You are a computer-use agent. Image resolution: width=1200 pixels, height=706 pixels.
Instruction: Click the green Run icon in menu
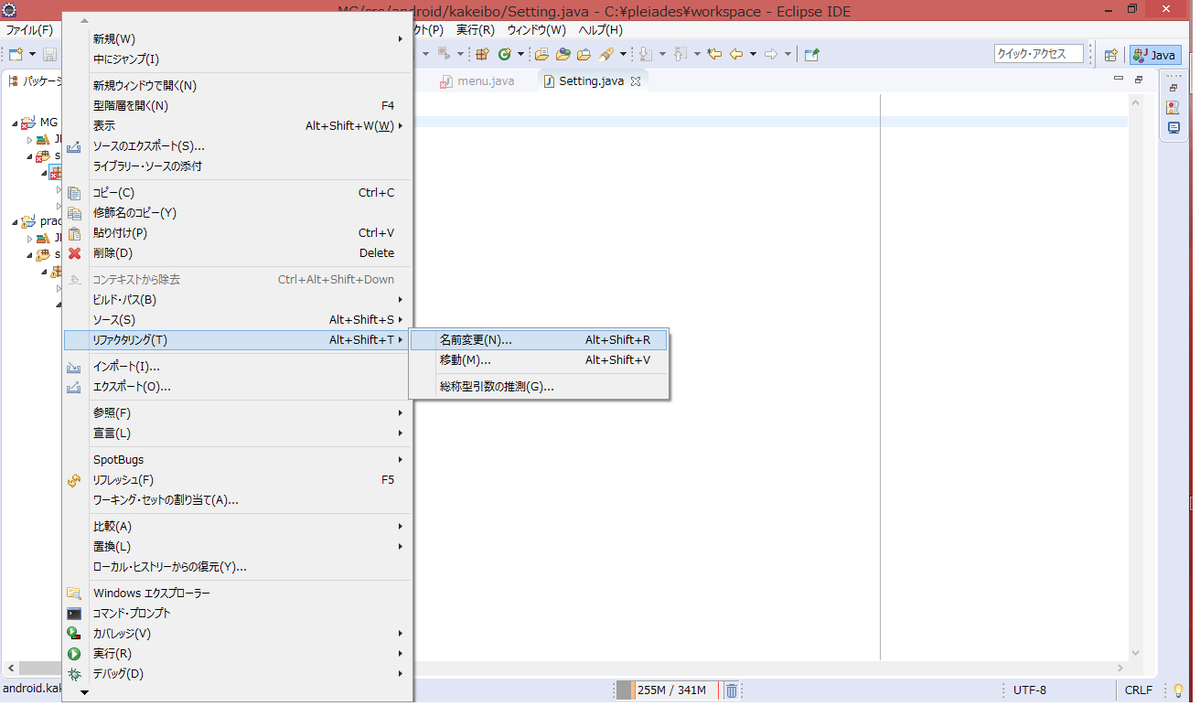pyautogui.click(x=74, y=654)
